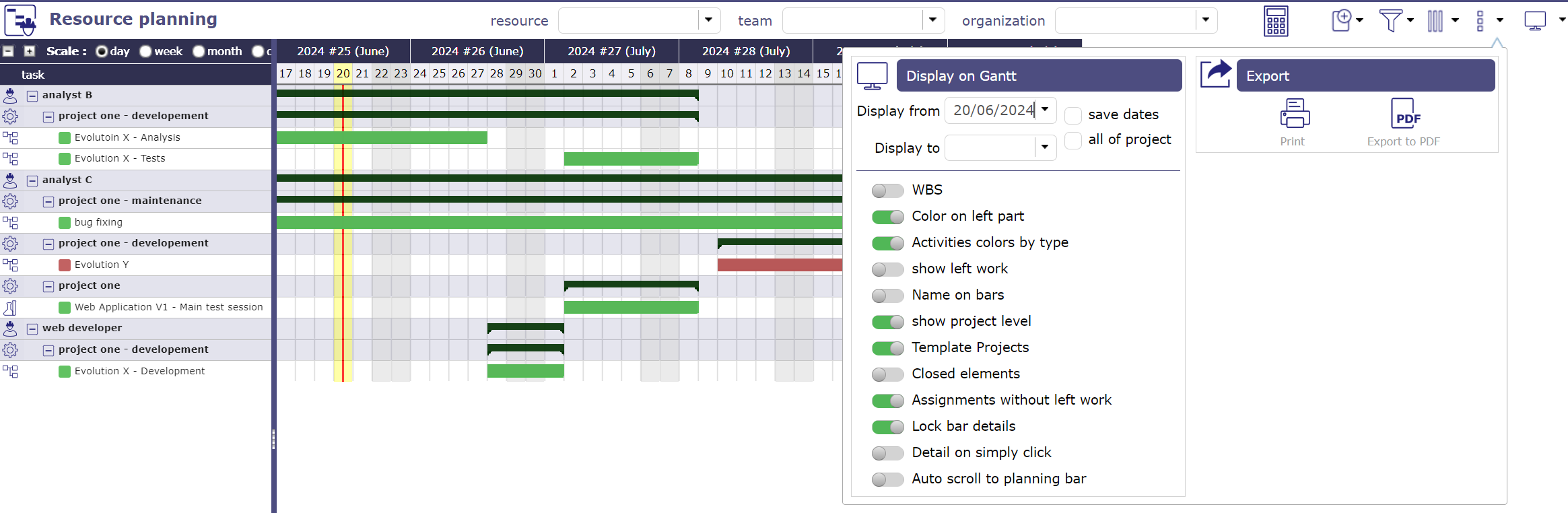Screen dimensions: 1568x513
Task: Turn off Activities colors by type
Action: point(887,243)
